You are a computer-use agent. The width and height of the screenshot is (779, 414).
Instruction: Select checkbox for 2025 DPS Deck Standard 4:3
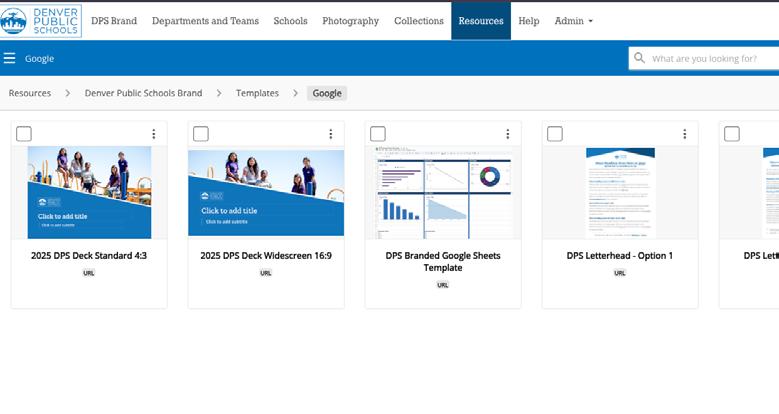[24, 134]
